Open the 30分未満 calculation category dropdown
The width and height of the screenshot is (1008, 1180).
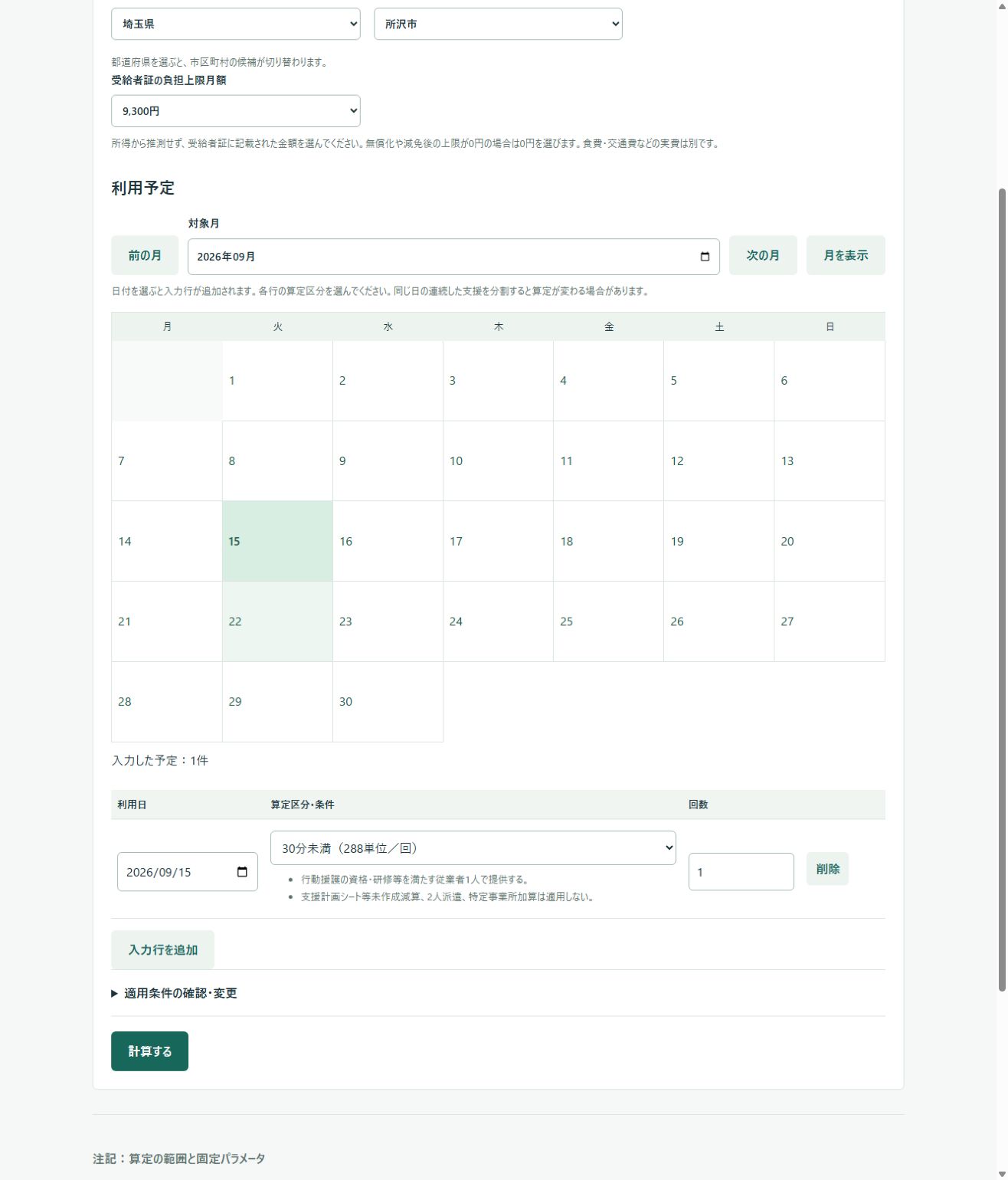pos(473,848)
